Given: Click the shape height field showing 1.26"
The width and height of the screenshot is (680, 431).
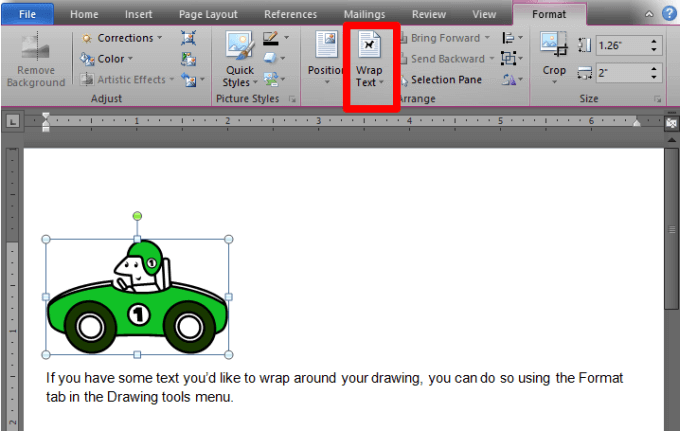Looking at the screenshot, I should [622, 46].
